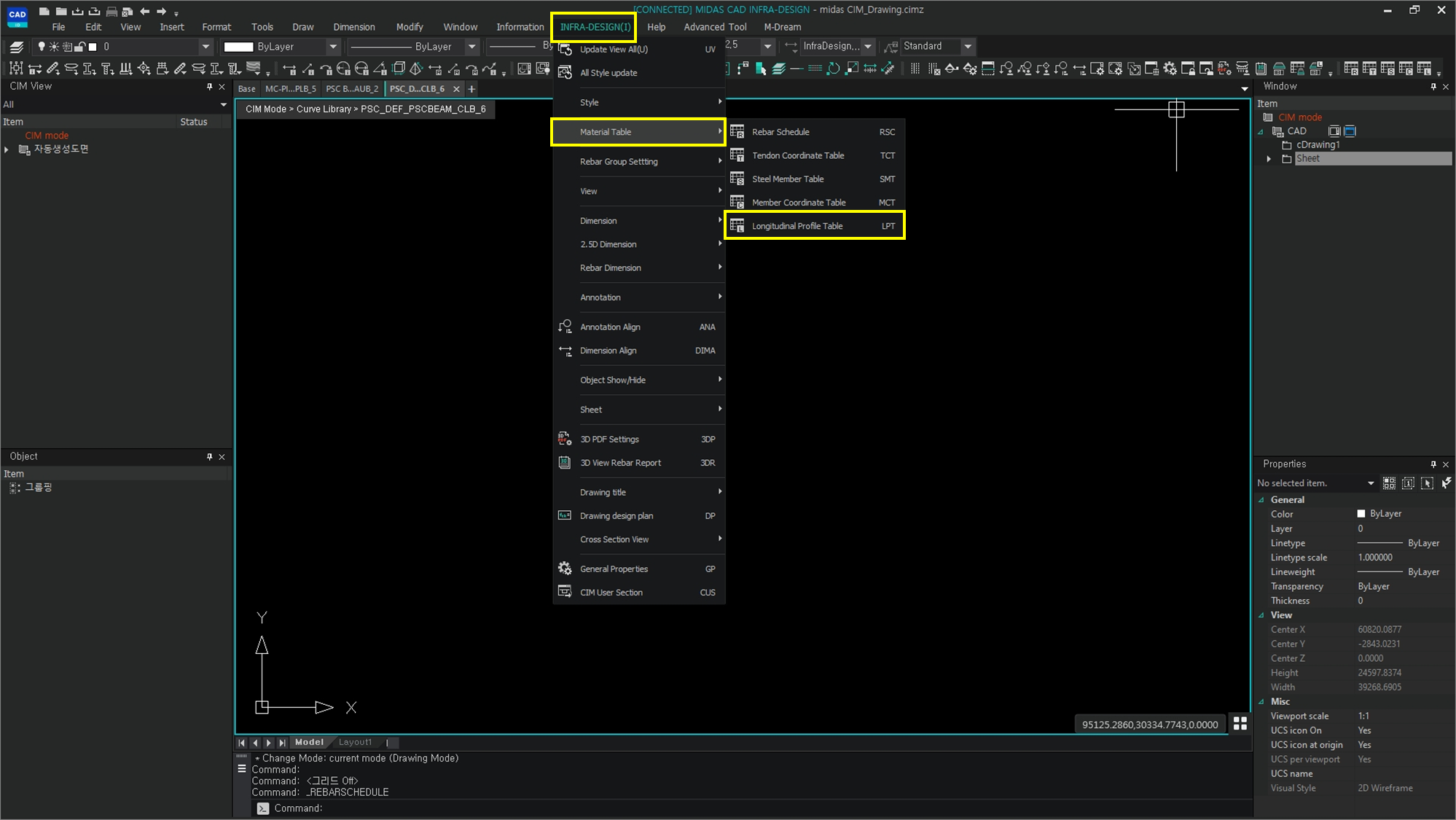Click Select Objects icon in Properties panel
Image resolution: width=1456 pixels, height=820 pixels.
pyautogui.click(x=1427, y=483)
